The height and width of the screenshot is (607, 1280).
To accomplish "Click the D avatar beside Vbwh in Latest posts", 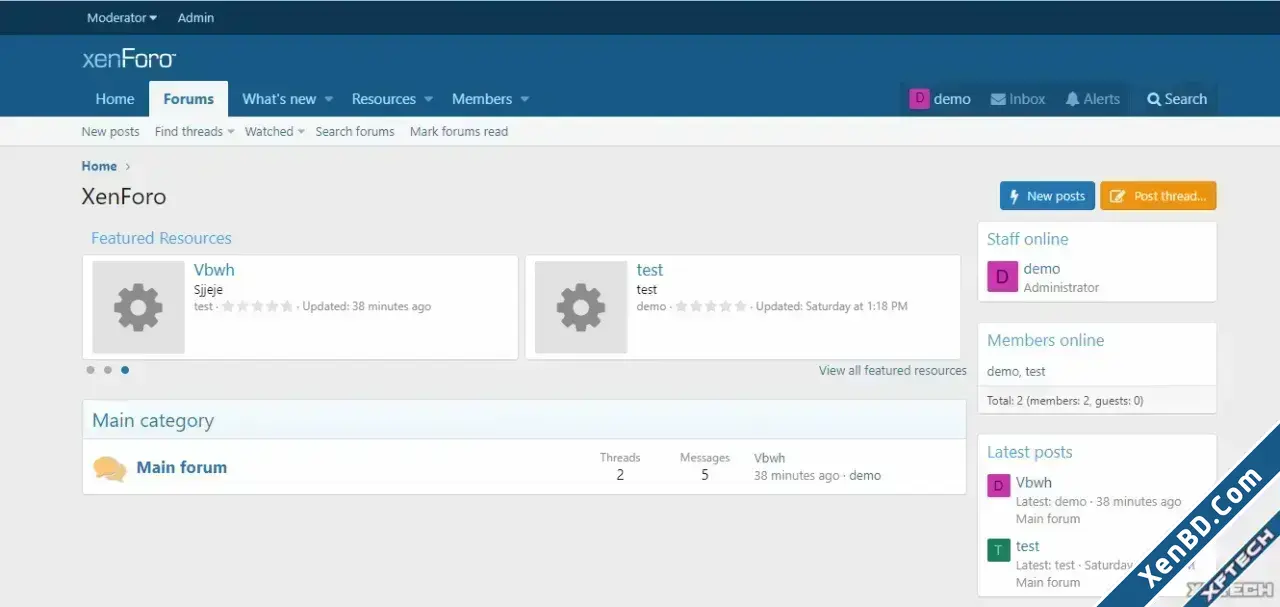I will 998,486.
